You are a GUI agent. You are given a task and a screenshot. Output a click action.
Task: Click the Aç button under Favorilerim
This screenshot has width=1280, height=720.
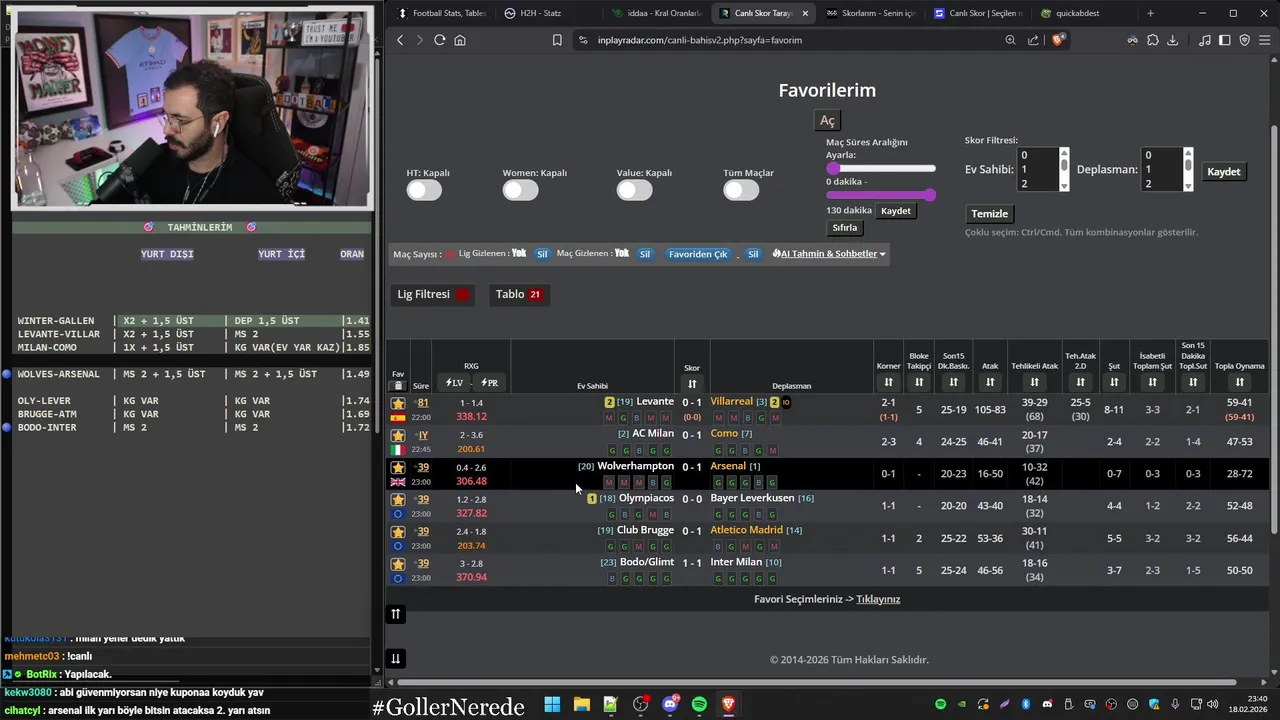click(827, 120)
